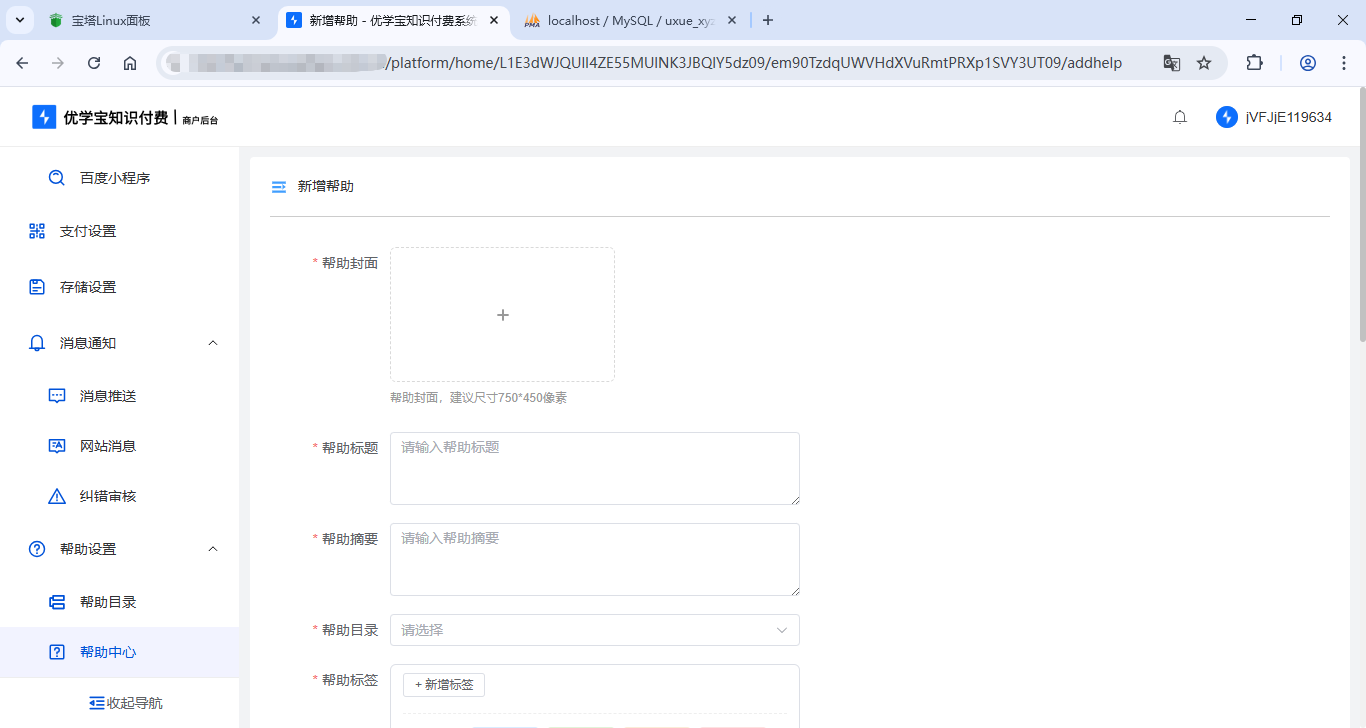Click the 请输入帮助标题 input field

(595, 468)
